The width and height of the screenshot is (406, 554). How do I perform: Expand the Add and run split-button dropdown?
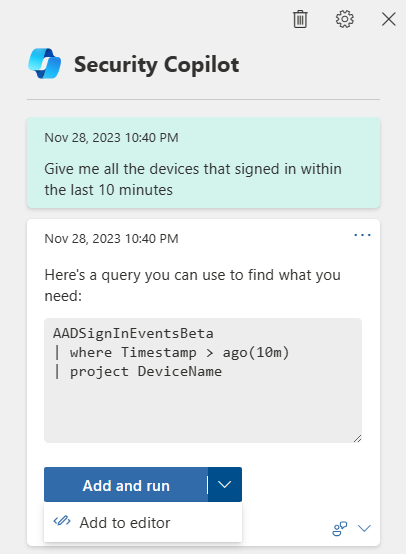tap(225, 484)
